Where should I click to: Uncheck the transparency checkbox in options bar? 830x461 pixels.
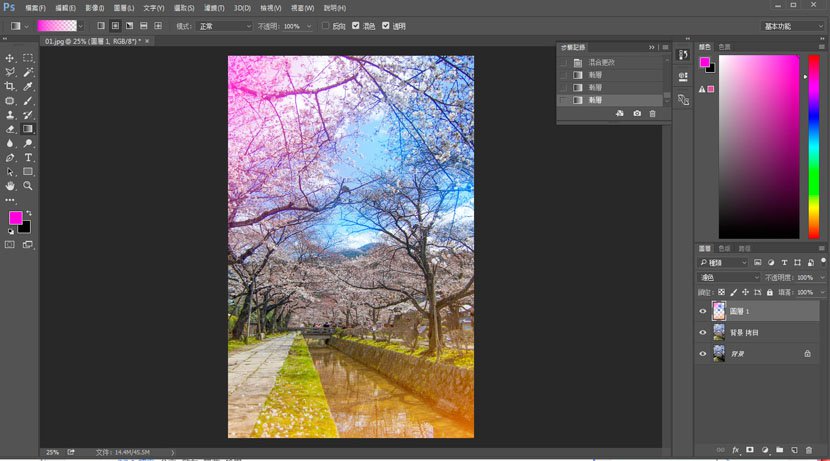pos(386,25)
